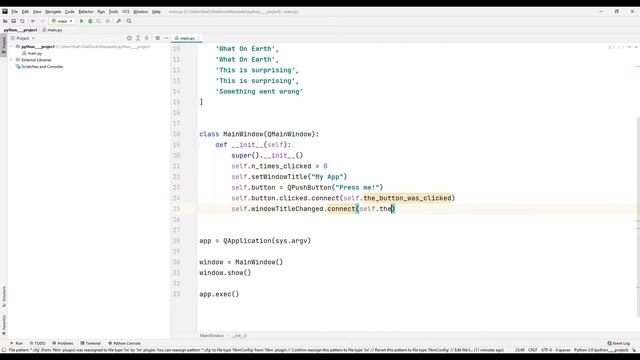Click the Favorites vertical side tab
Image resolution: width=640 pixels, height=360 pixels.
tap(4, 324)
